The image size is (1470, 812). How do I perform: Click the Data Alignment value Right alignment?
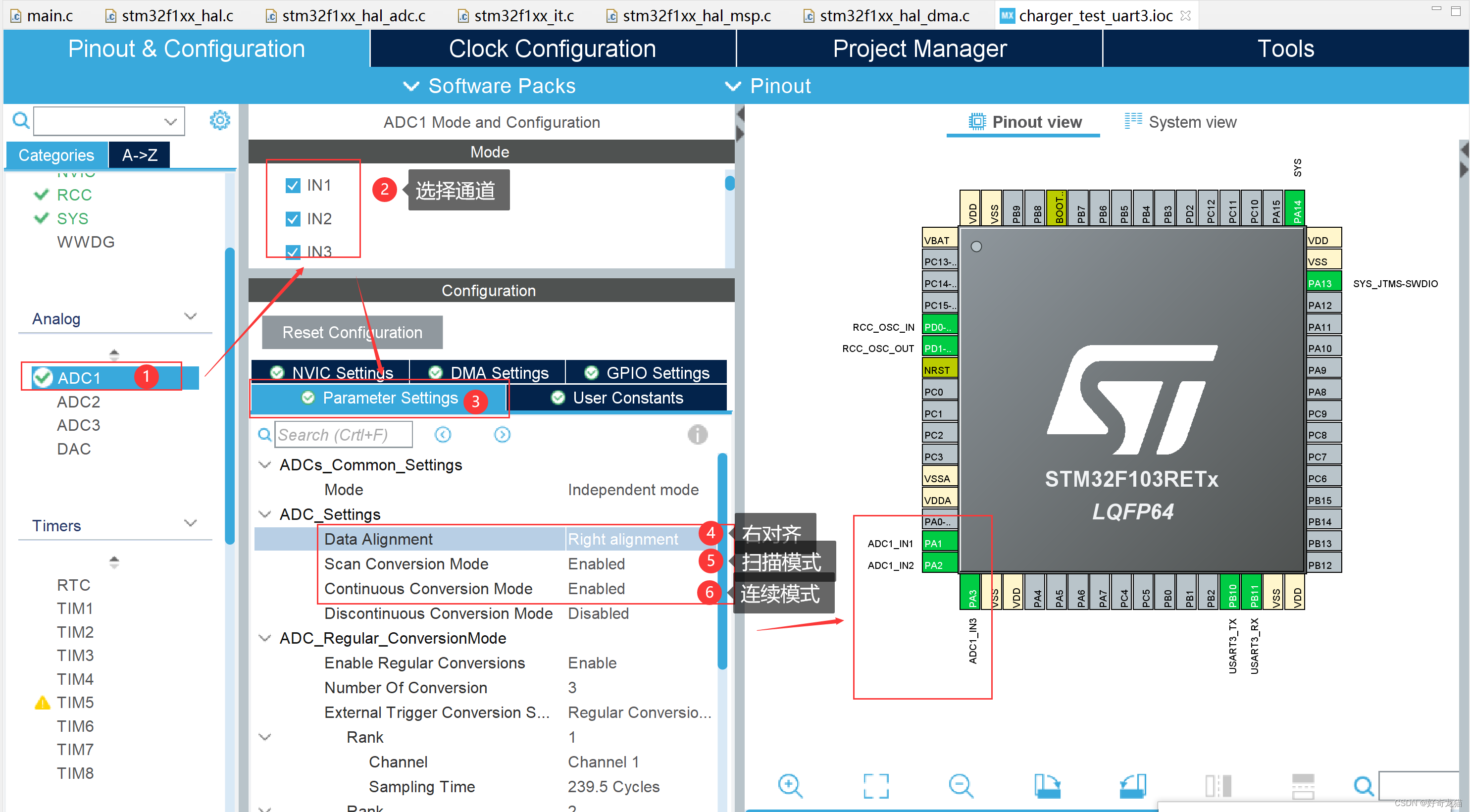point(623,539)
